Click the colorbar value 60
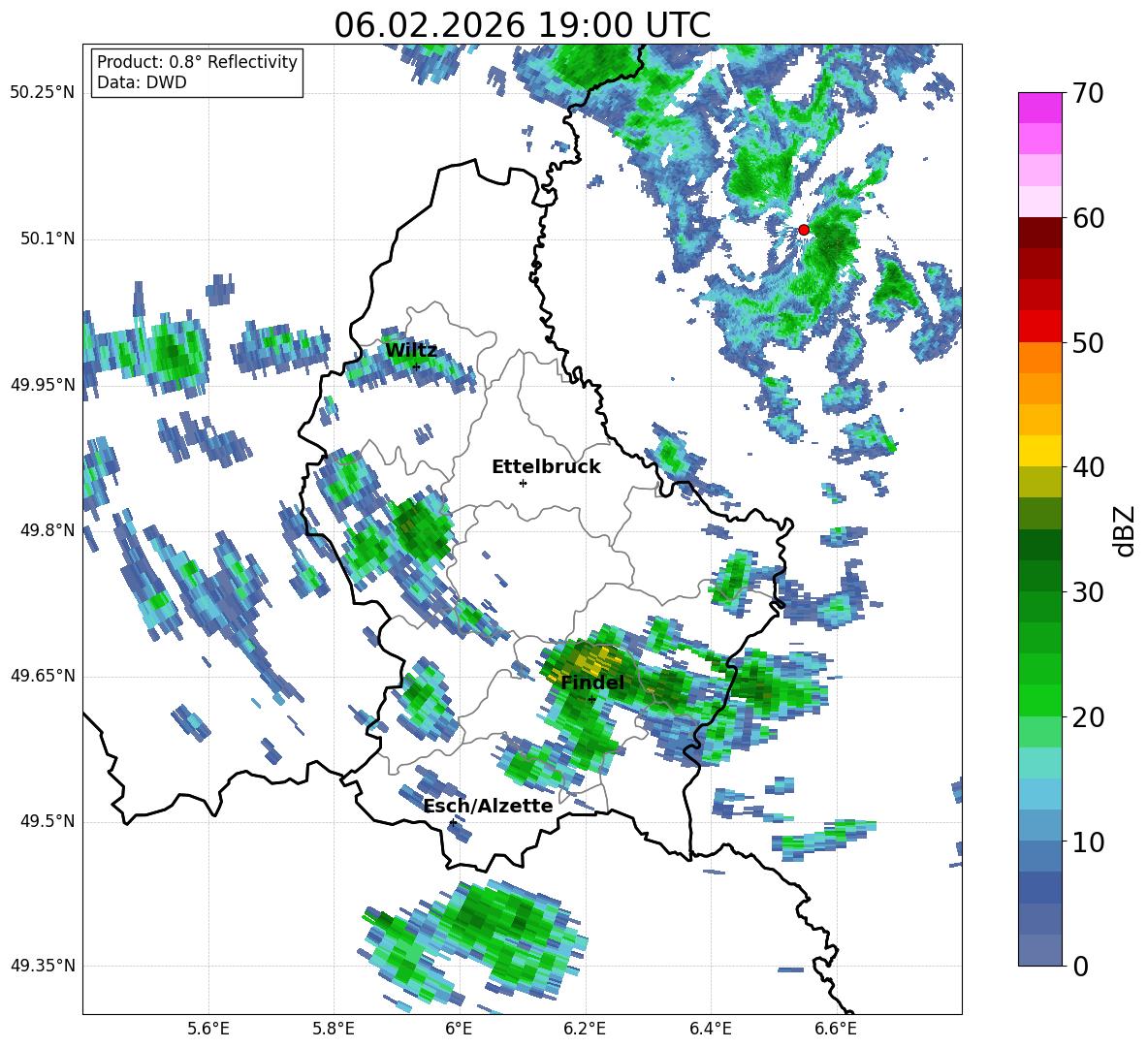 point(1087,218)
